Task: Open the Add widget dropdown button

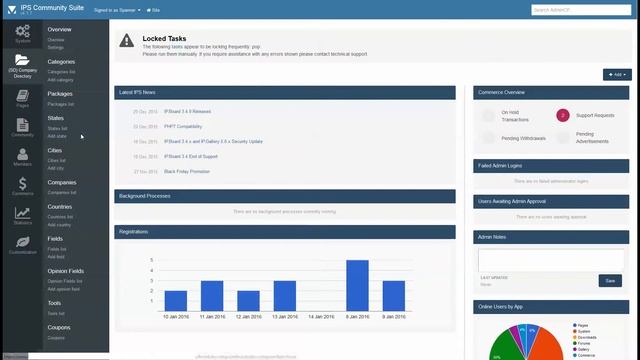Action: (x=617, y=75)
